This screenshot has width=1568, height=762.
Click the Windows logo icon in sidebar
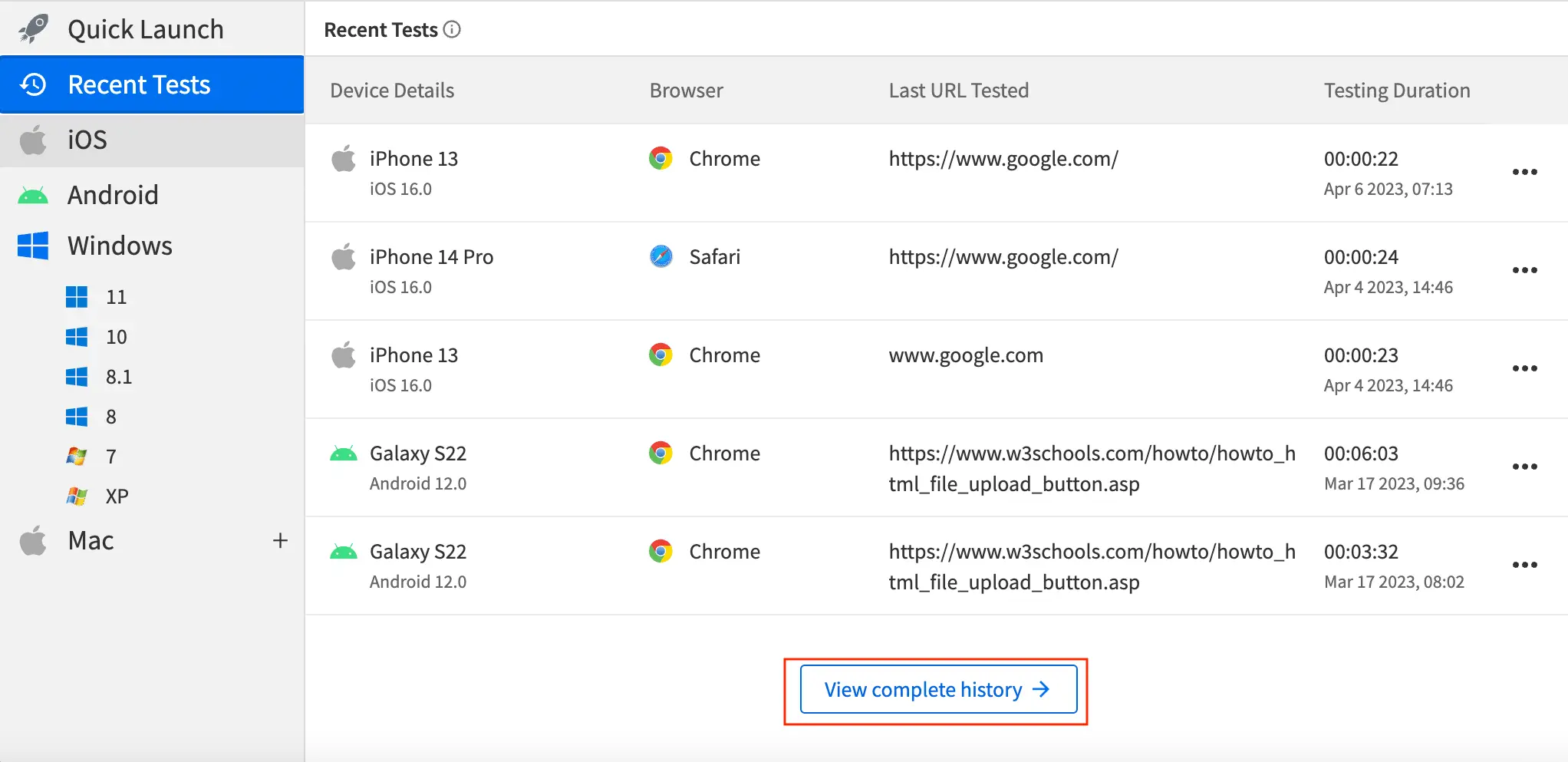(x=33, y=246)
